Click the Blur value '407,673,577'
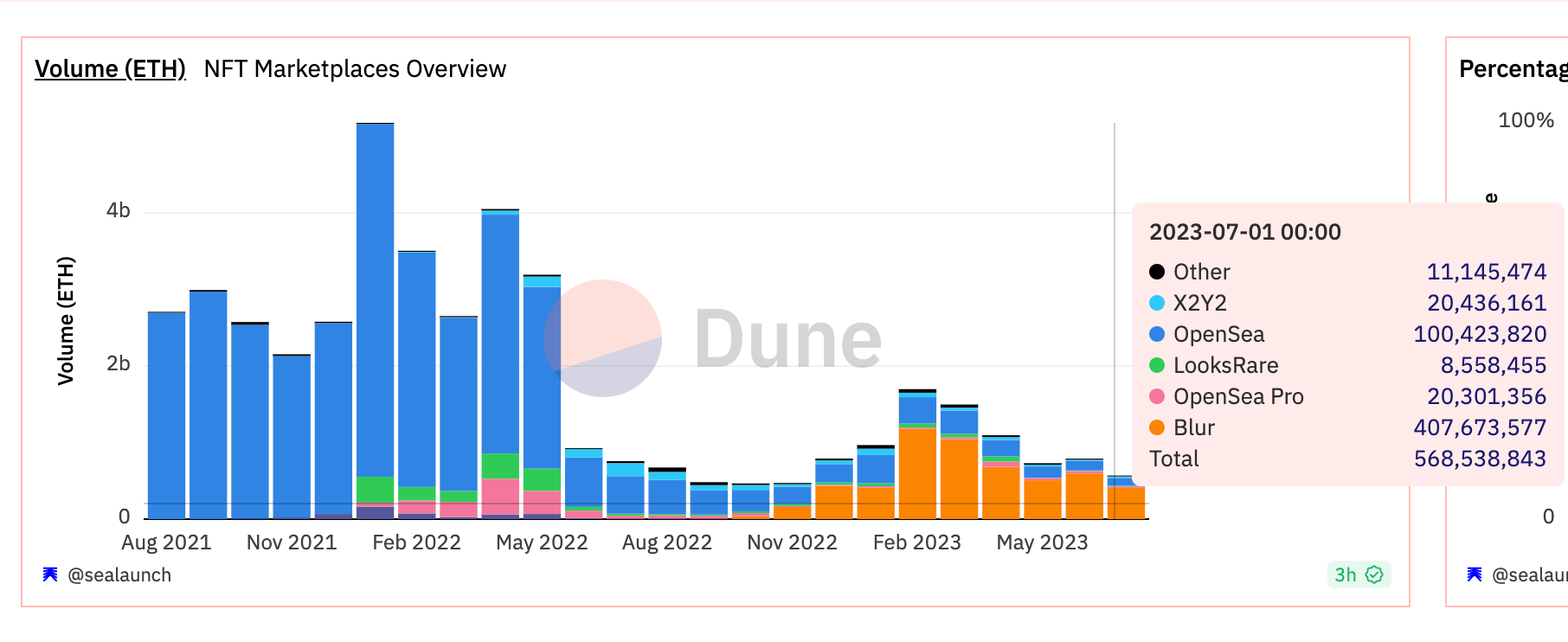 coord(1480,427)
